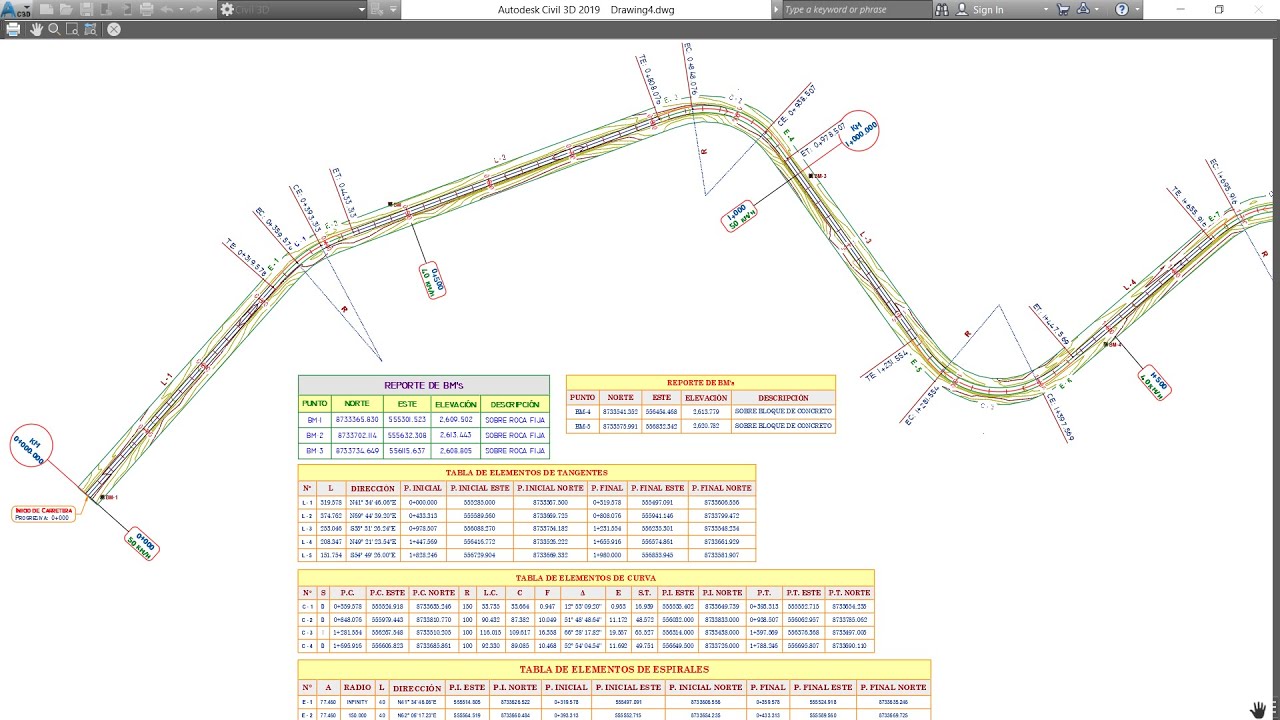Select the Pan hand tool
Screen dimensions: 1280x720
[36, 29]
